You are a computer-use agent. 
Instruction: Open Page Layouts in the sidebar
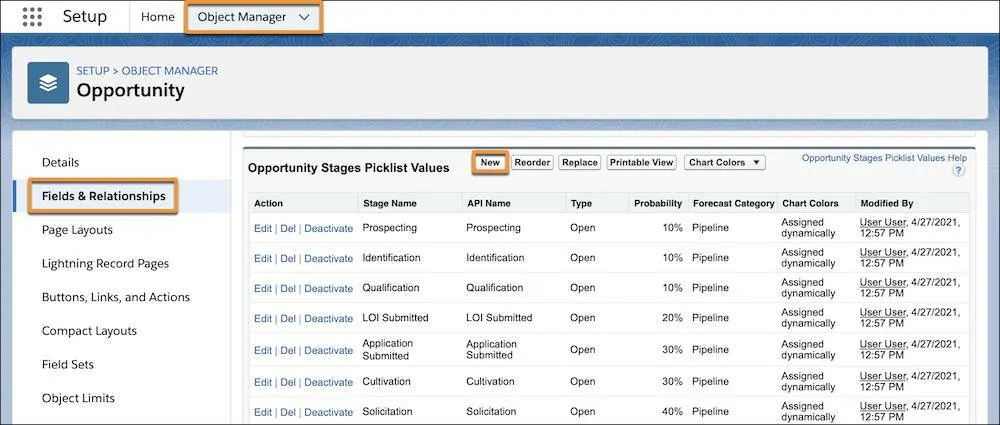tap(77, 230)
